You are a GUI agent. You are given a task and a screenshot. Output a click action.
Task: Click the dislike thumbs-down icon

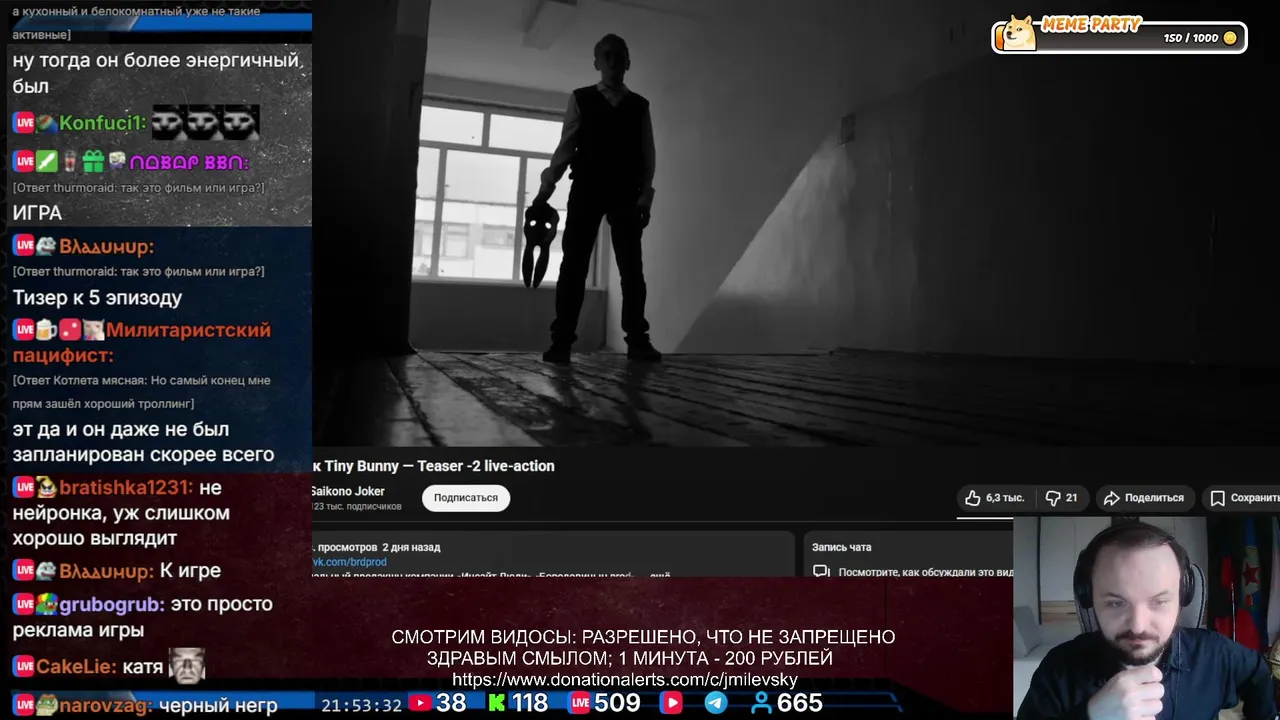pos(1053,498)
